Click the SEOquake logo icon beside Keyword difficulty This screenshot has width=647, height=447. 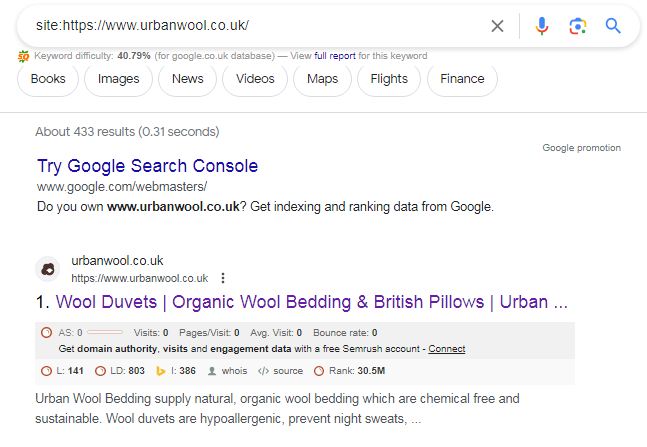24,56
